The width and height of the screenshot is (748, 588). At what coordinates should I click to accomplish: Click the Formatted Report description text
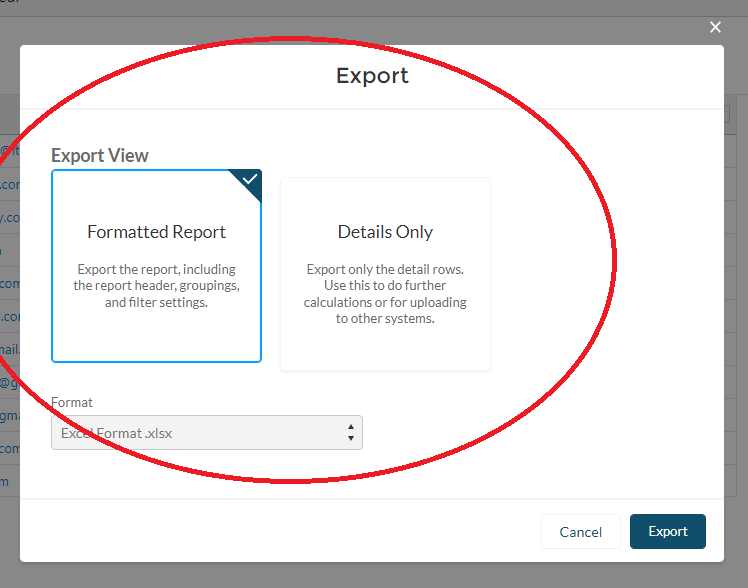[x=156, y=286]
